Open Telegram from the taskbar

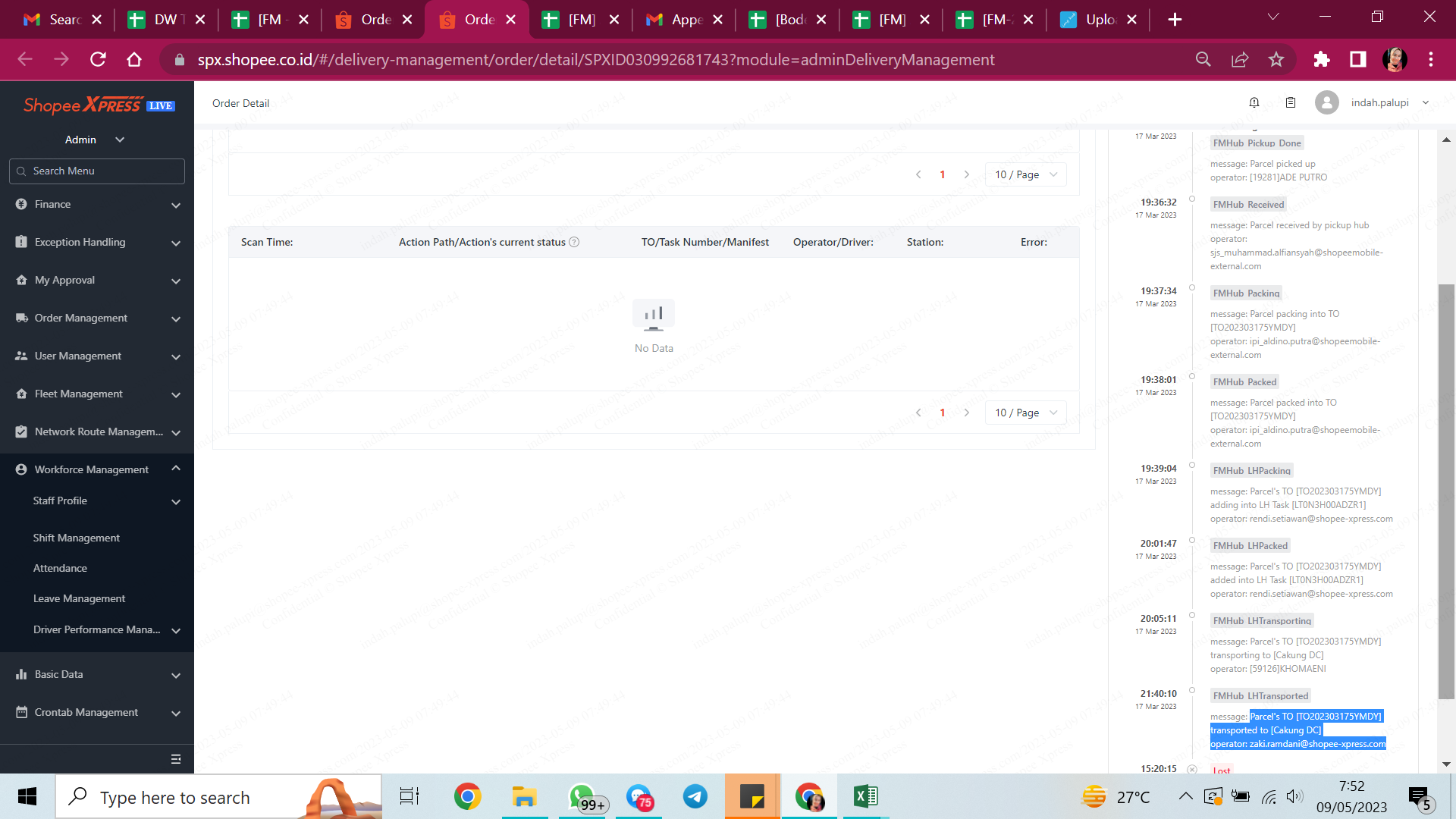tap(695, 796)
